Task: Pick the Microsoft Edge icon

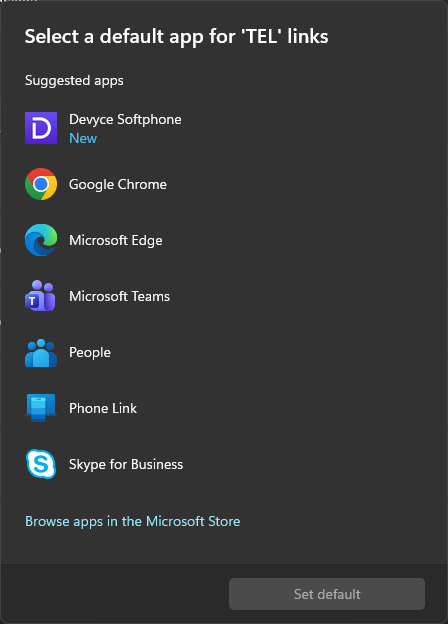Action: (41, 240)
